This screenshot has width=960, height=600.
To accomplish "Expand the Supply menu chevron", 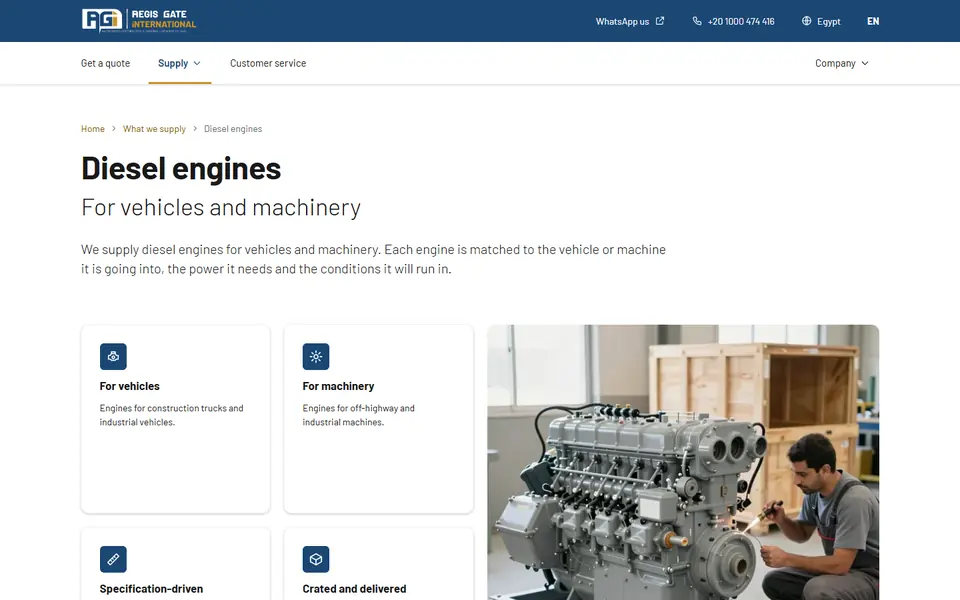I will (x=197, y=63).
